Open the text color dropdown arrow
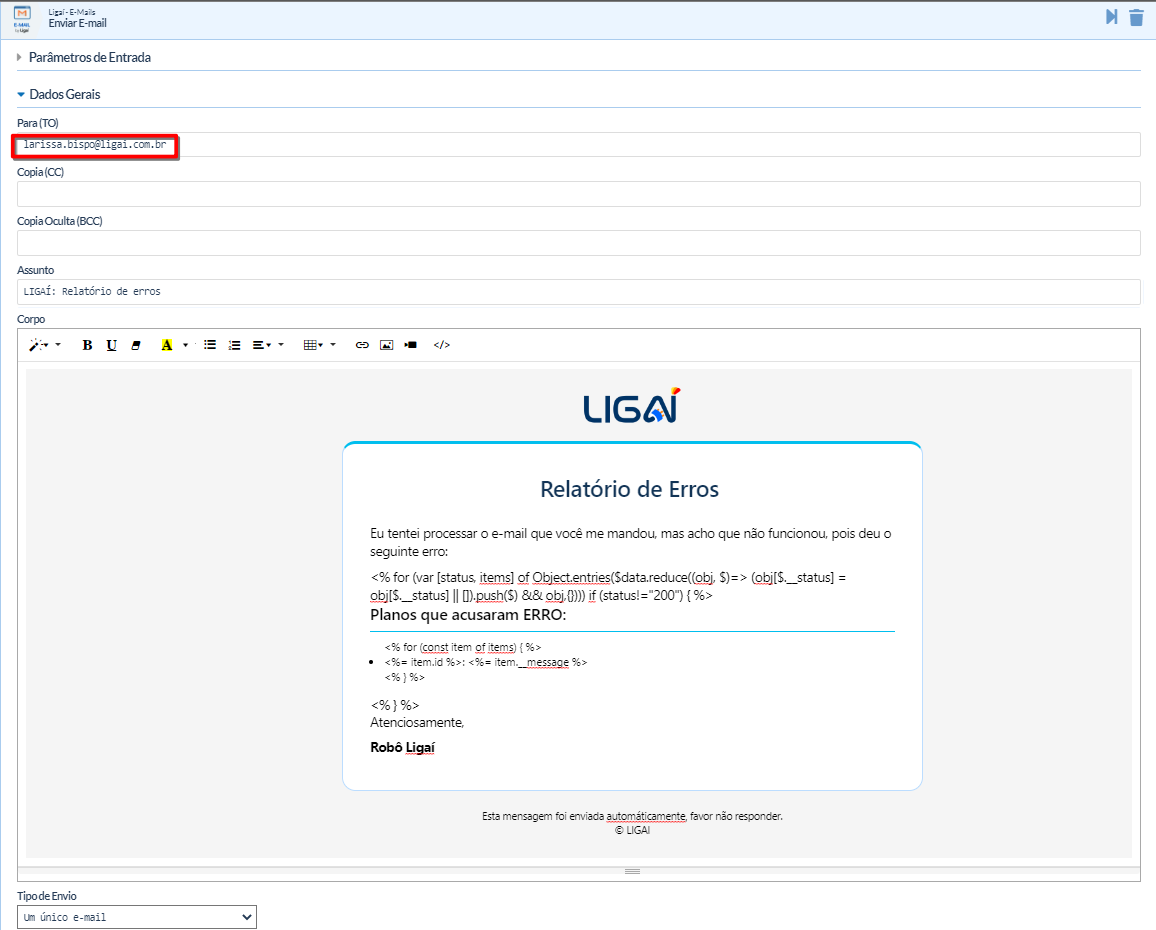The image size is (1156, 930). click(x=185, y=345)
